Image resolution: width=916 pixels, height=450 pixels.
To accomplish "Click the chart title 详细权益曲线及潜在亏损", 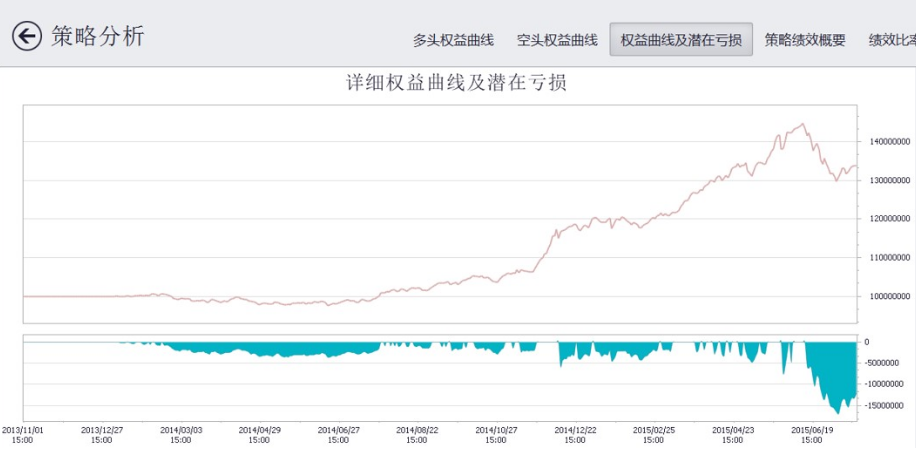I will (456, 83).
